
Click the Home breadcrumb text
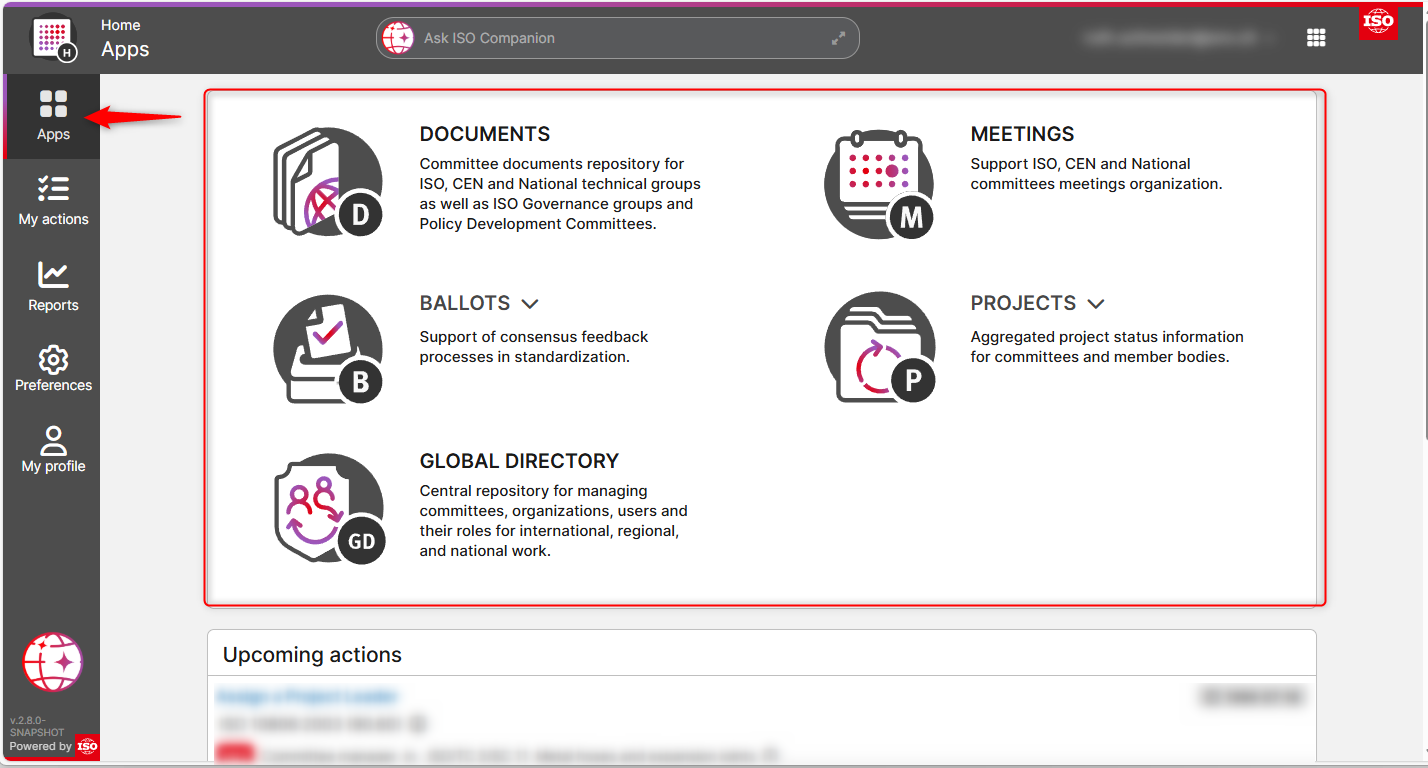(x=121, y=25)
